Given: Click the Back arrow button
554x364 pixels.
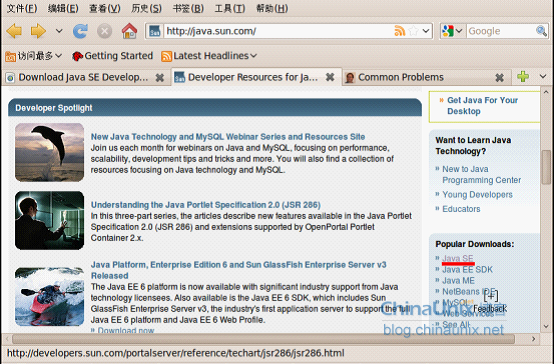Looking at the screenshot, I should click(14, 31).
